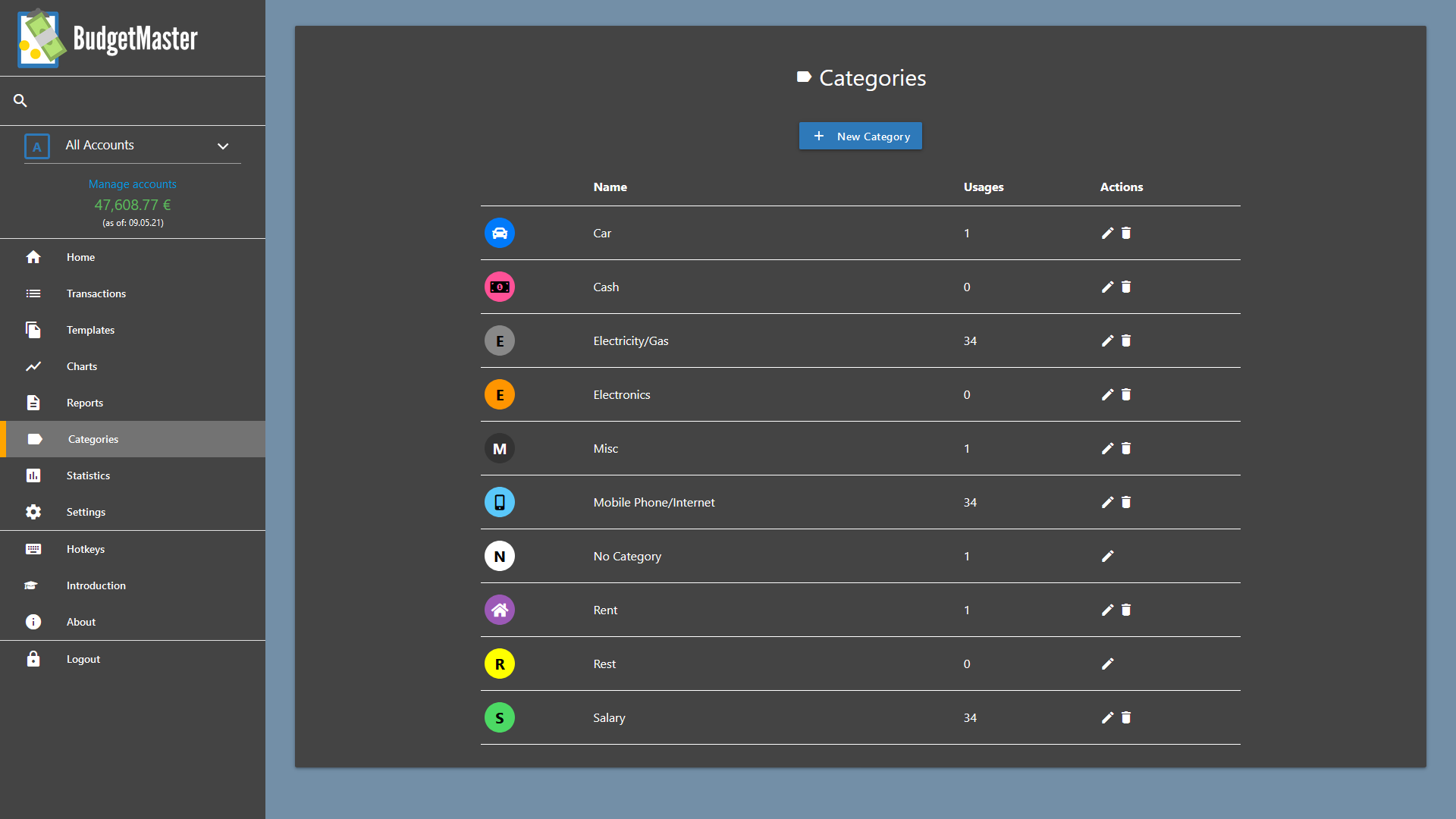Click the Misc M circle icon

point(500,448)
